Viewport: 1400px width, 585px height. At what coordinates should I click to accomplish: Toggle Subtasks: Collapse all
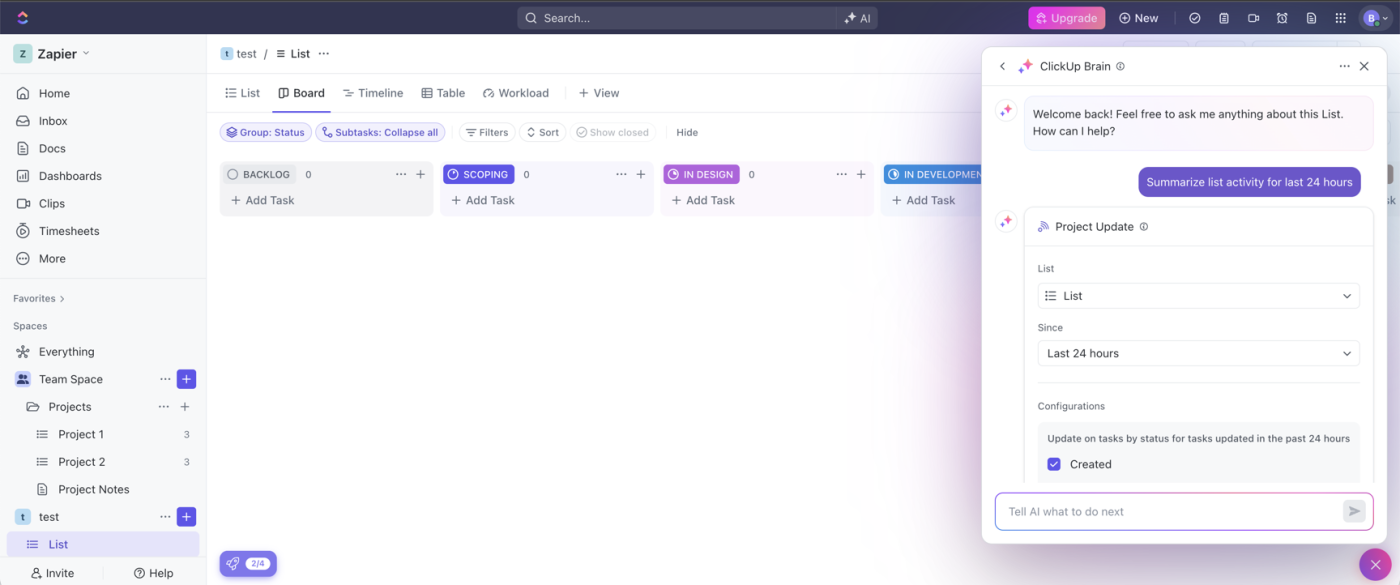pyautogui.click(x=380, y=132)
